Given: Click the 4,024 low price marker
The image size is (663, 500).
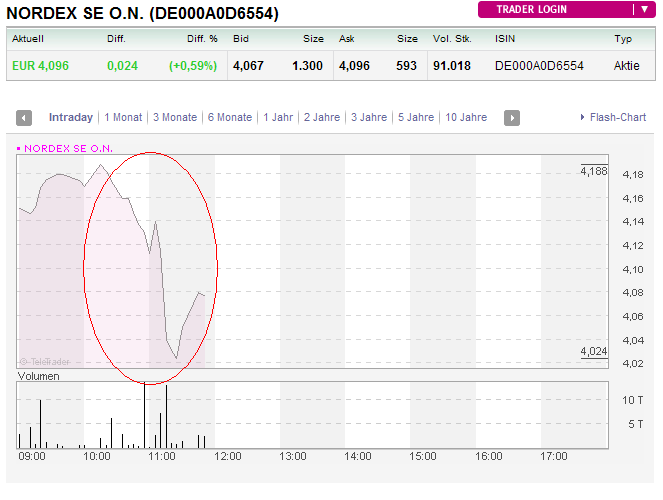Looking at the screenshot, I should click(x=593, y=351).
